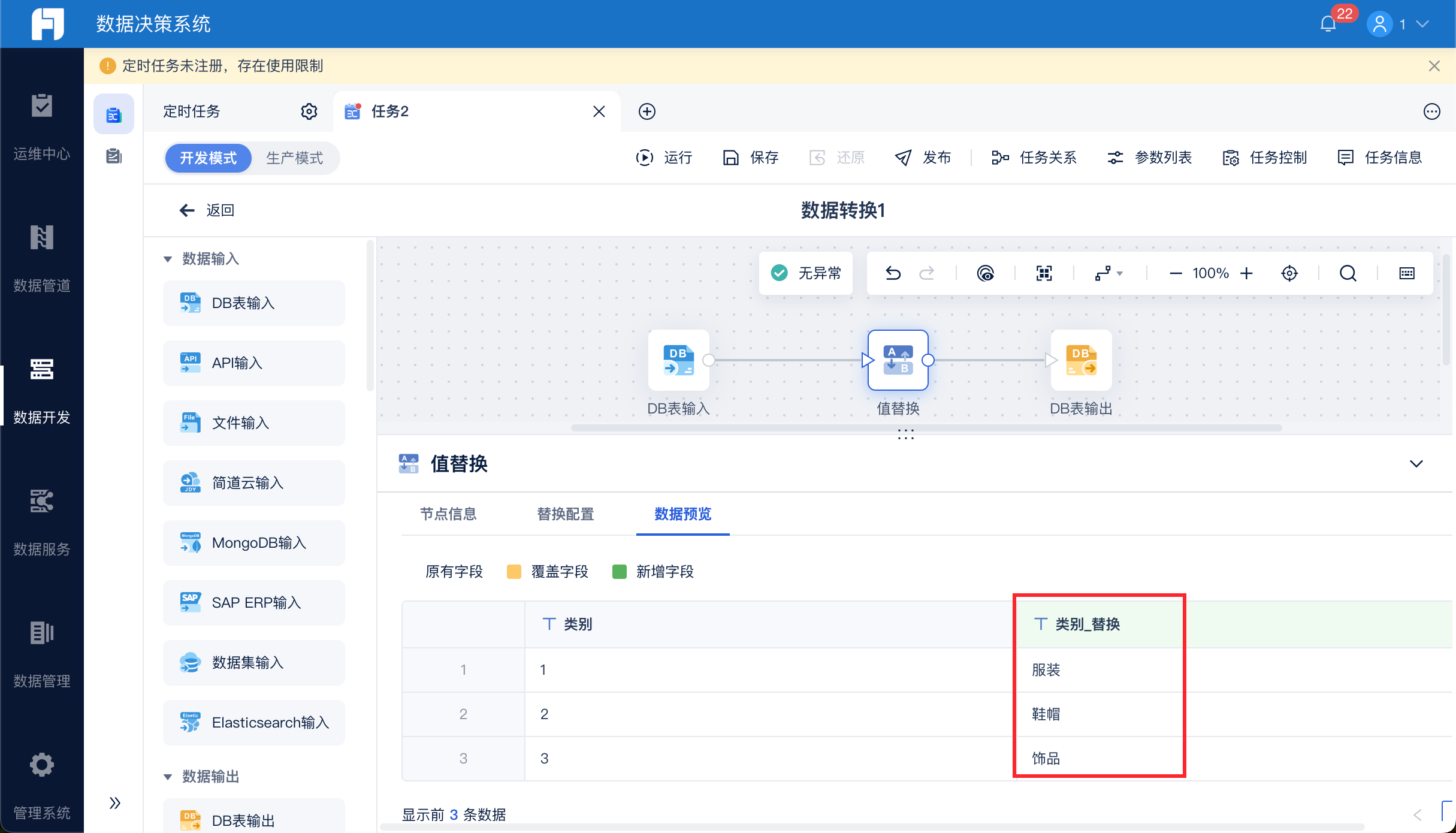The width and height of the screenshot is (1456, 833).
Task: Click the locate/center canvas target icon
Action: pos(1289,273)
